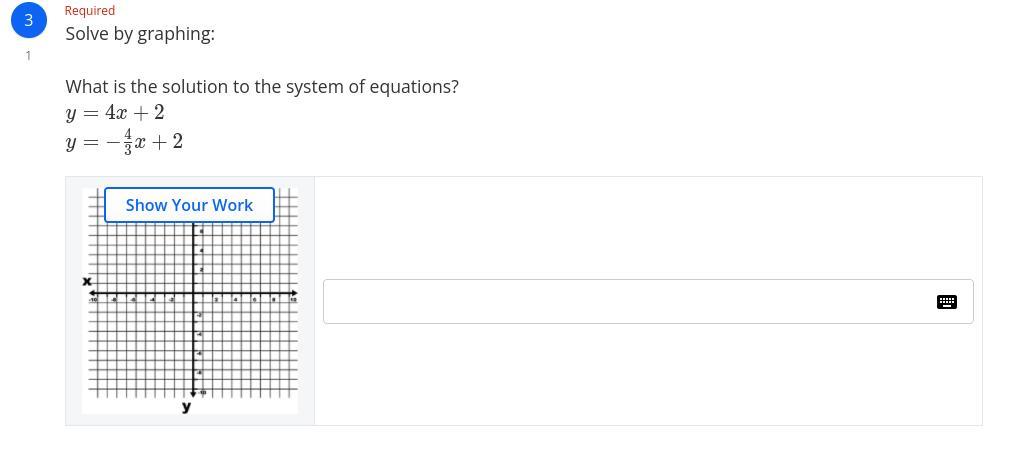Viewport: 1023px width, 457px height.
Task: Click the graph's origin point
Action: [x=193, y=294]
